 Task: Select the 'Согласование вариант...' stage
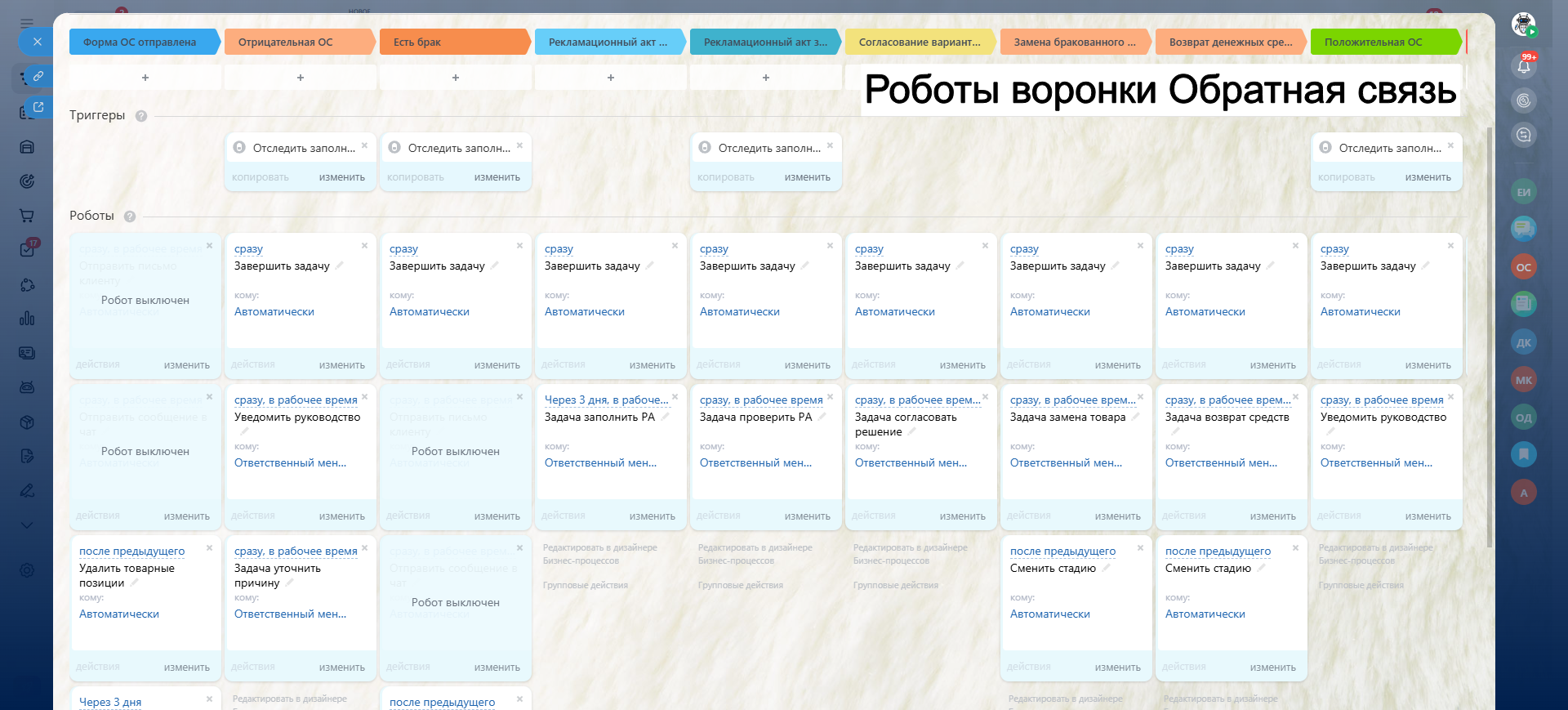(x=921, y=42)
